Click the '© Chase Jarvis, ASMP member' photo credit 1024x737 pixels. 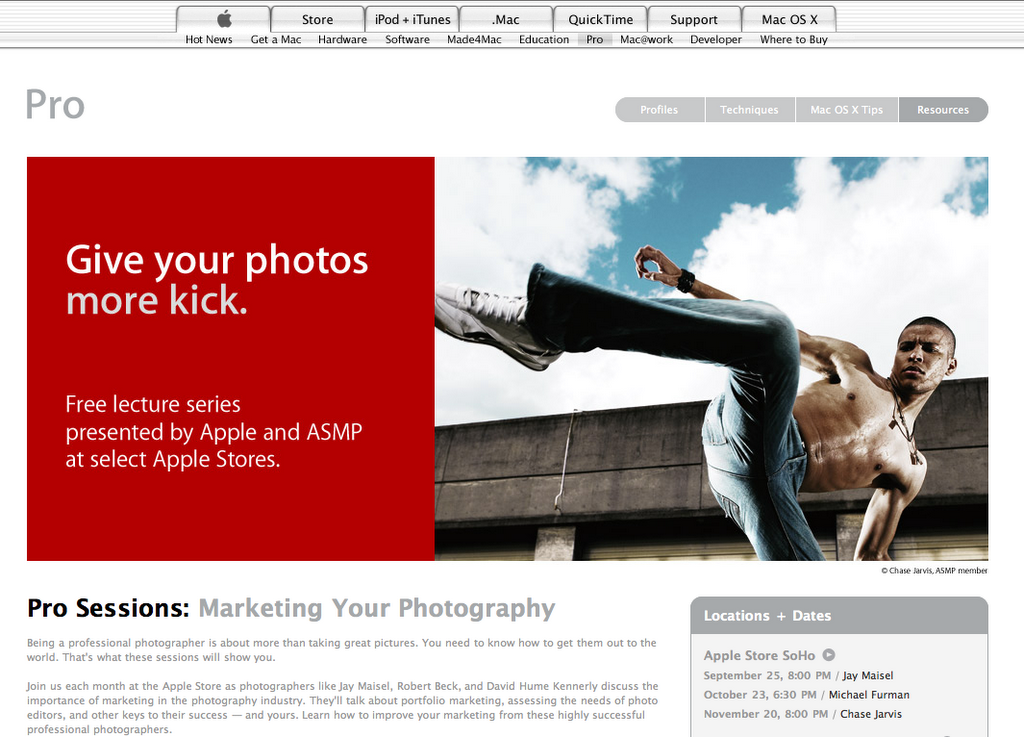pos(934,571)
